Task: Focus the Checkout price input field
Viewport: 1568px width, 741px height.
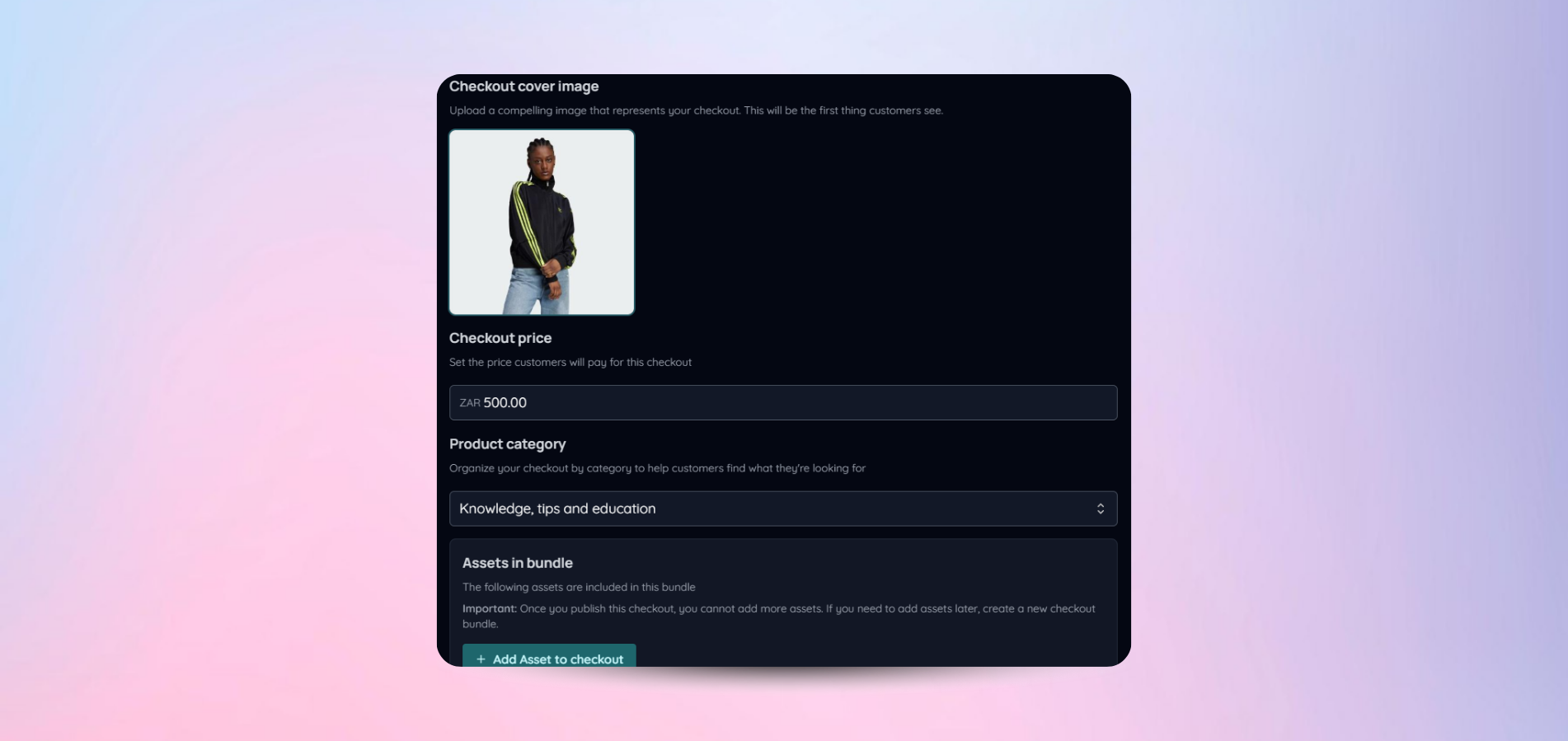Action: (x=783, y=402)
